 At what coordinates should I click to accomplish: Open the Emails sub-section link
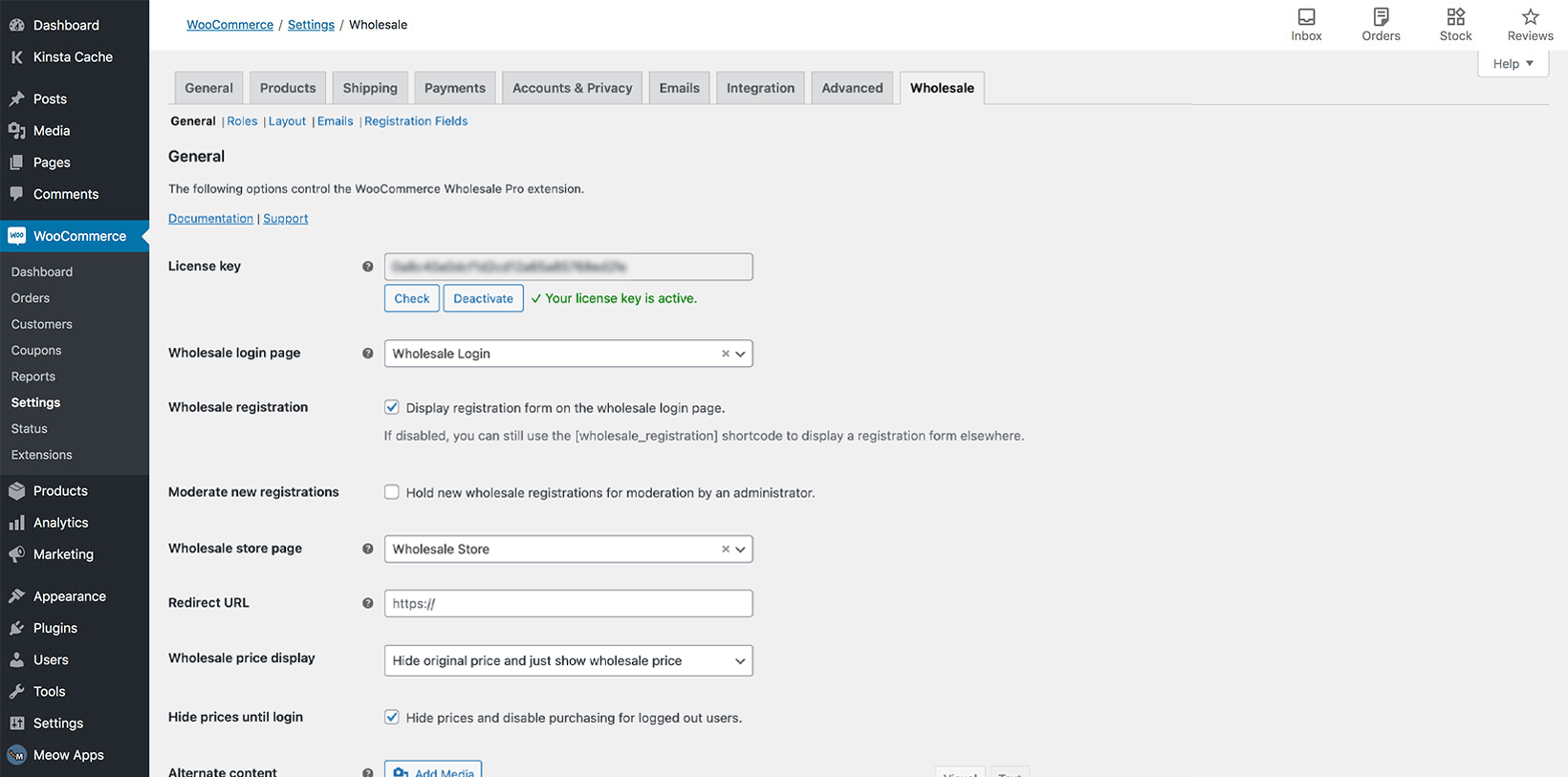coord(335,121)
